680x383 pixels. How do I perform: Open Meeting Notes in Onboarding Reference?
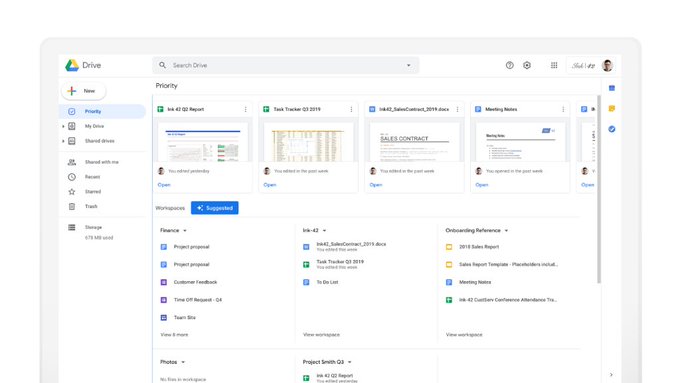click(x=475, y=282)
